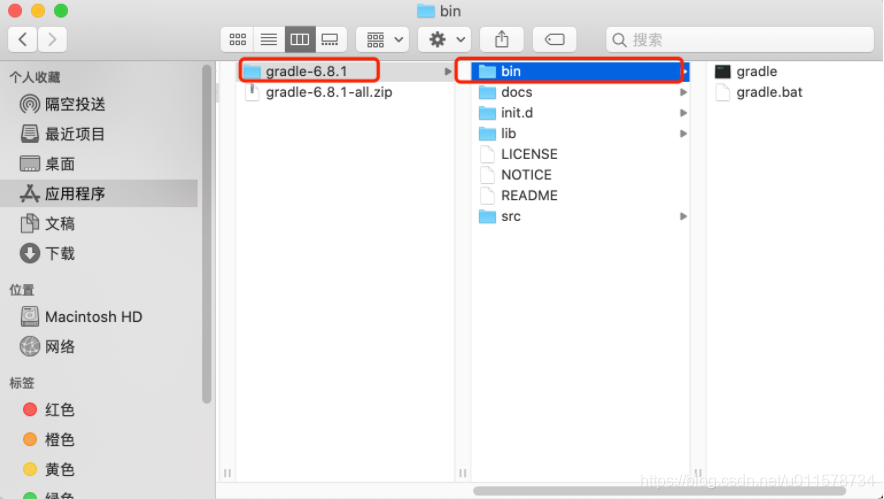The height and width of the screenshot is (499, 884).
Task: Click the sidebar vertical scrollbar
Action: (x=206, y=234)
